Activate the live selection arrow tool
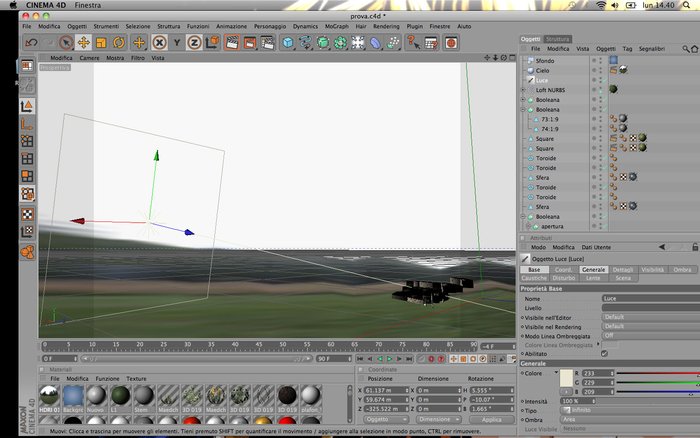 pyautogui.click(x=66, y=43)
